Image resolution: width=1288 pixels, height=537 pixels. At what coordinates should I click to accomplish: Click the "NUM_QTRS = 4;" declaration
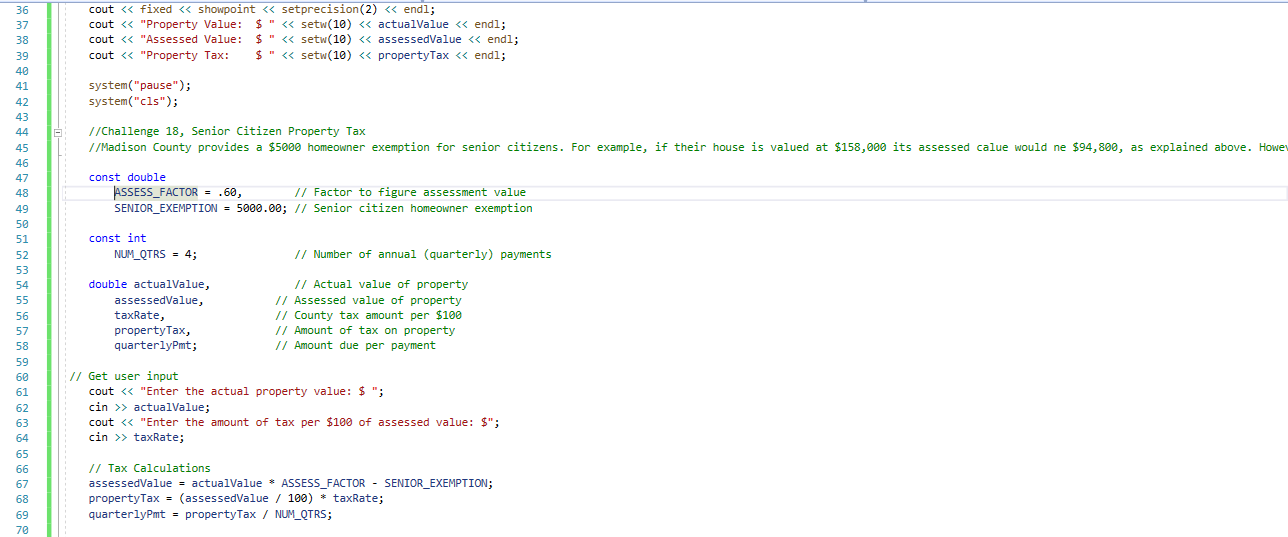pos(155,254)
